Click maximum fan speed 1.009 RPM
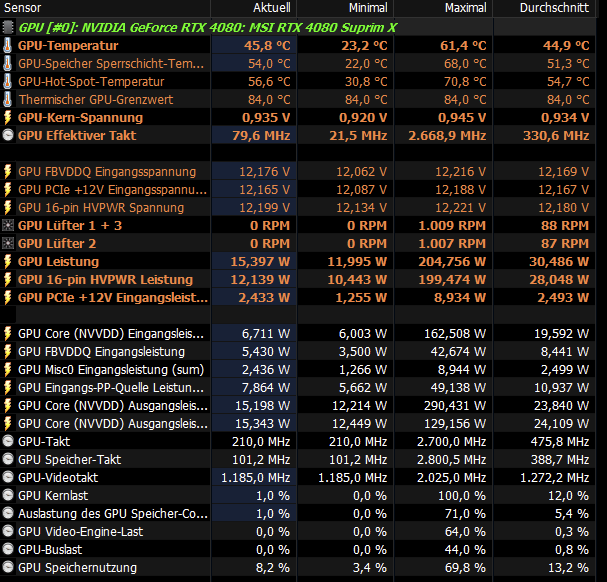607x582 pixels. tap(452, 225)
